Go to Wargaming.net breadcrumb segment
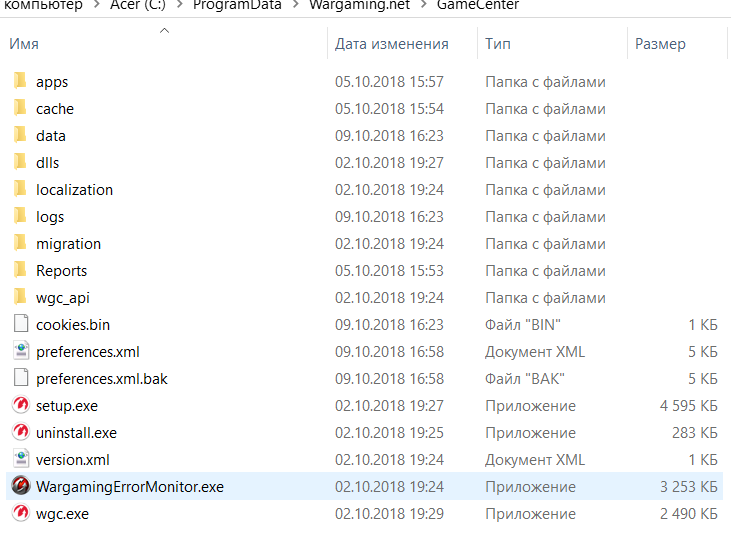The image size is (731, 538). [x=358, y=6]
